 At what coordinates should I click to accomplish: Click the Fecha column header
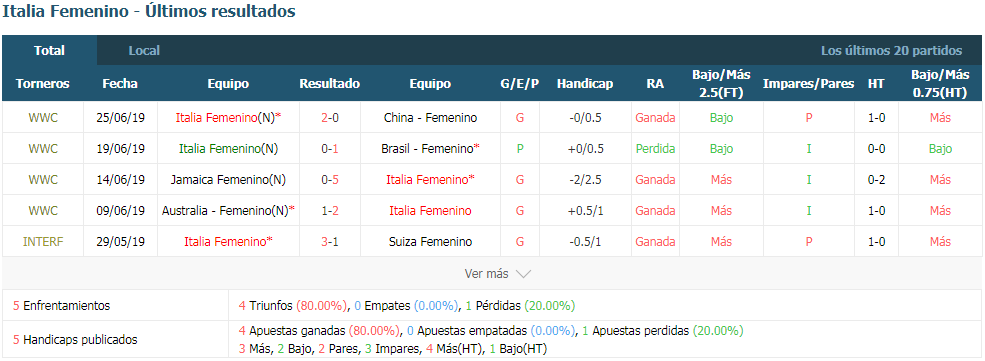[120, 84]
